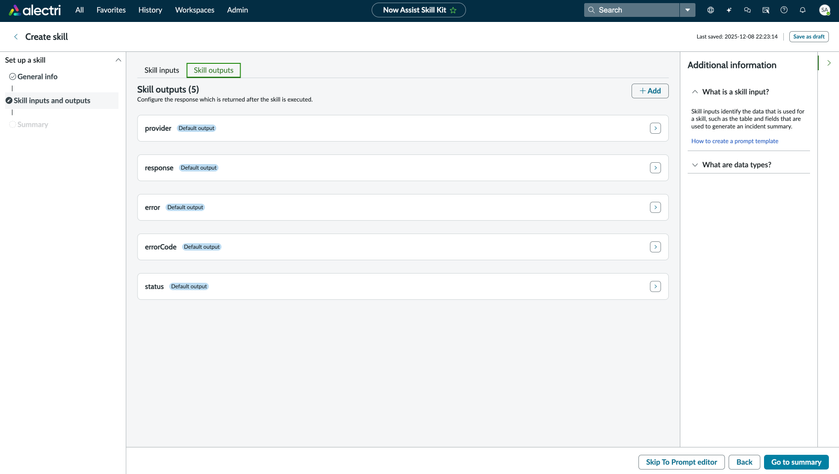
Task: Click the help question mark icon
Action: click(784, 10)
